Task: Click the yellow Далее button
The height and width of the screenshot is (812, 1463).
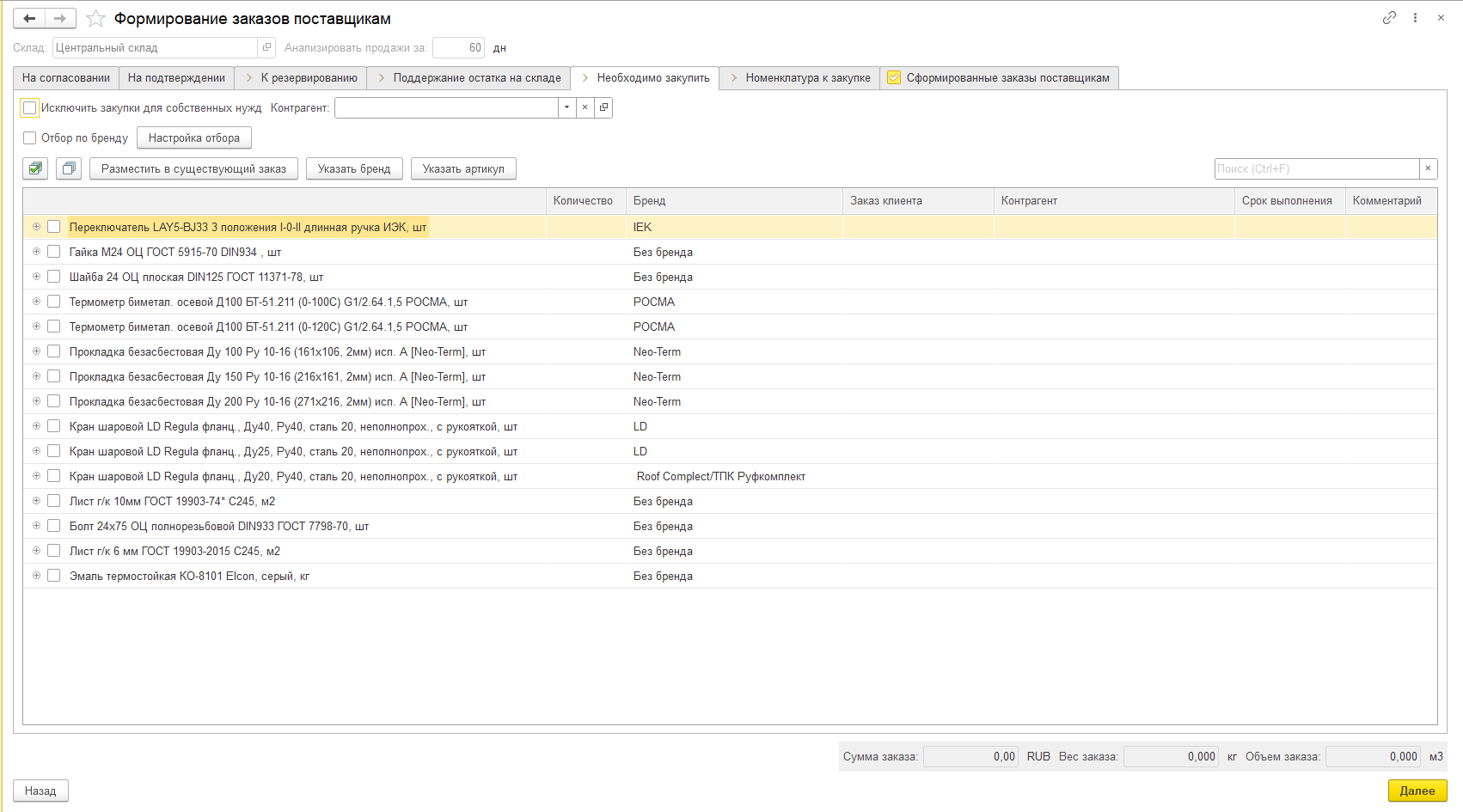Action: pos(1417,791)
